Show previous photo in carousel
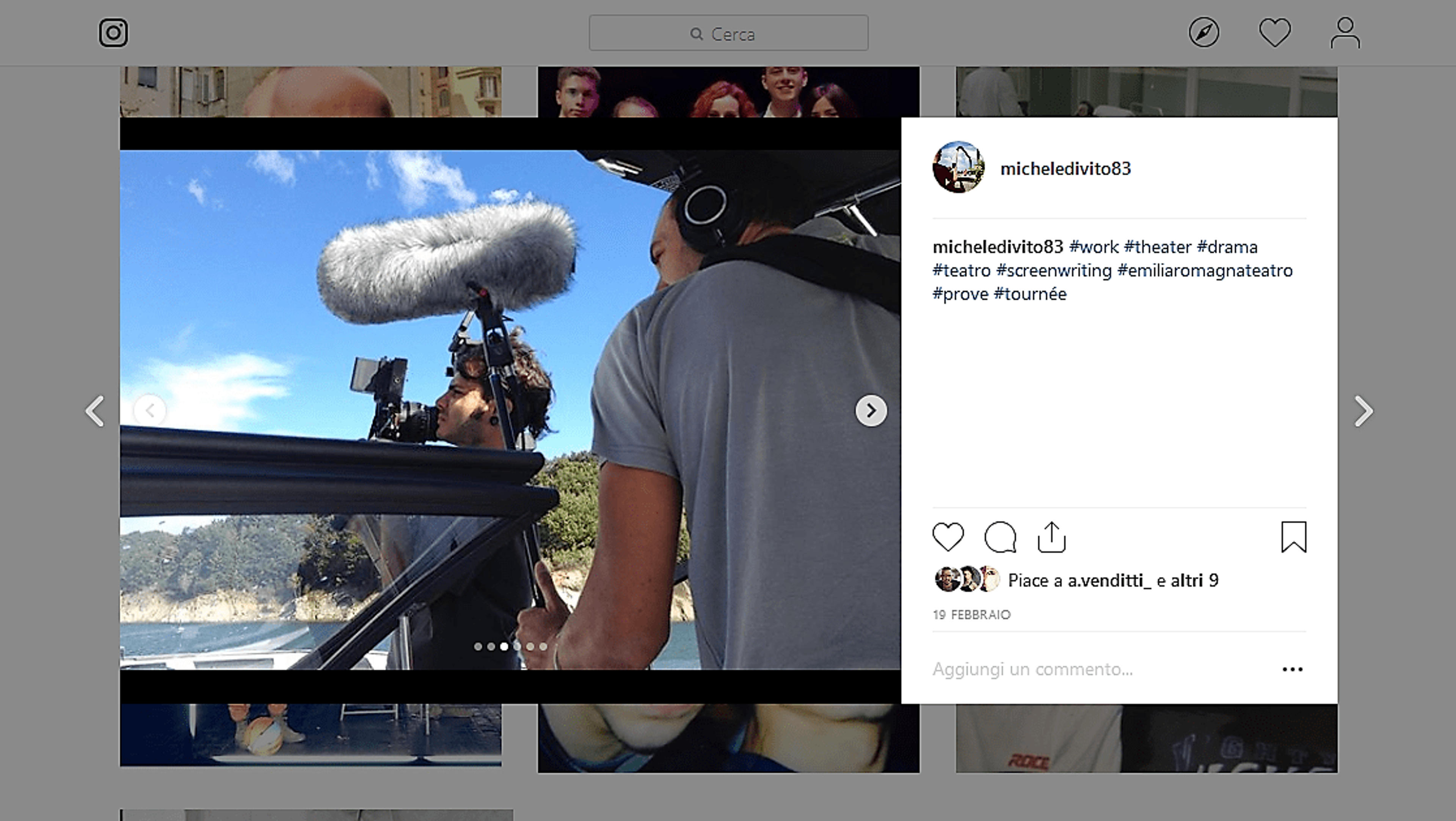 (x=150, y=410)
